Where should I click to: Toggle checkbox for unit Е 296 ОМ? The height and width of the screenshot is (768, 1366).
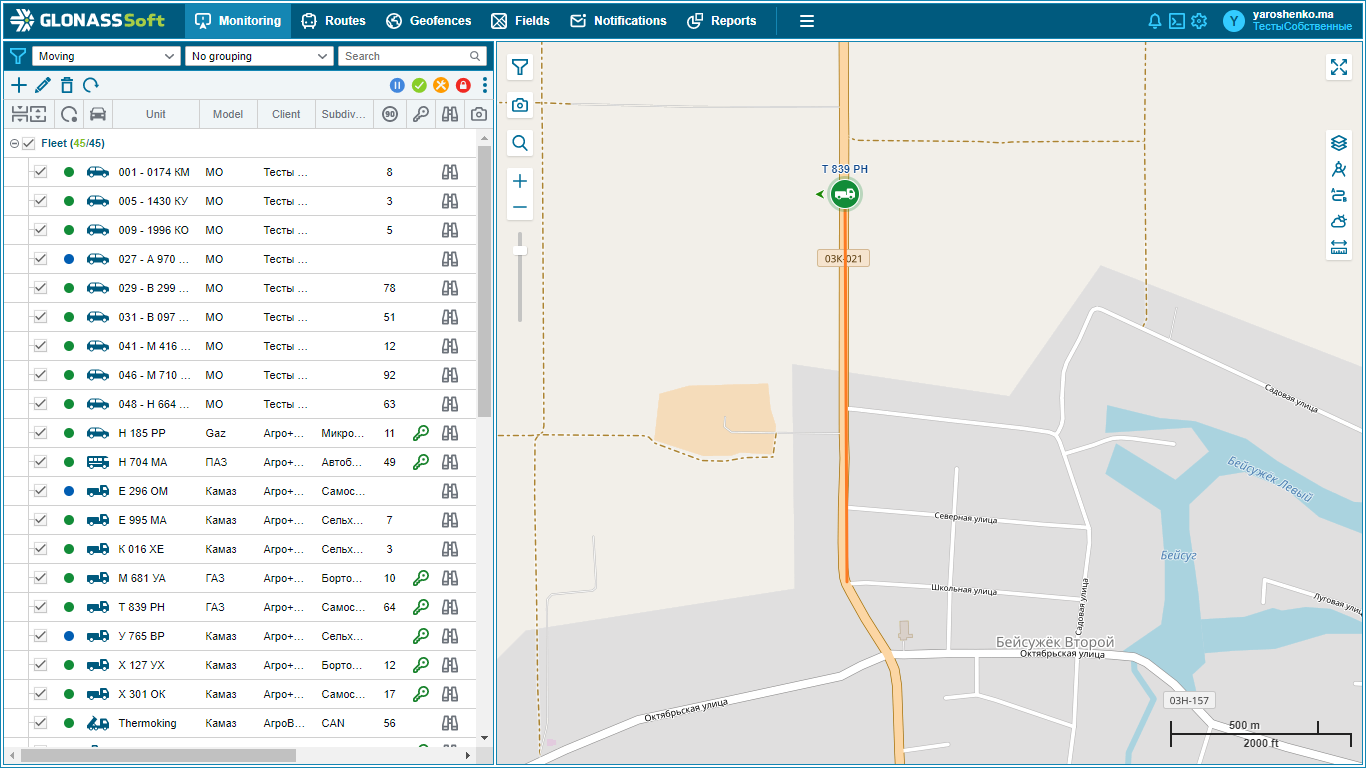pyautogui.click(x=41, y=491)
